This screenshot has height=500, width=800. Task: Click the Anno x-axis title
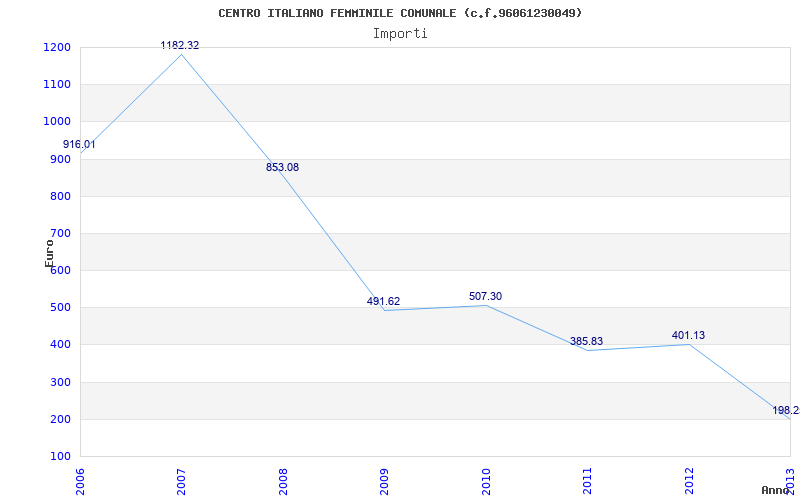click(775, 490)
